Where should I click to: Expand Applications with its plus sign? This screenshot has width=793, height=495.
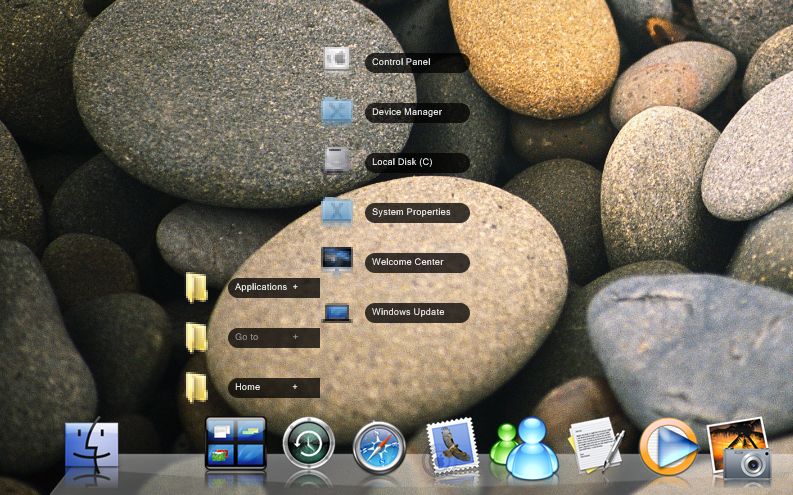(295, 287)
